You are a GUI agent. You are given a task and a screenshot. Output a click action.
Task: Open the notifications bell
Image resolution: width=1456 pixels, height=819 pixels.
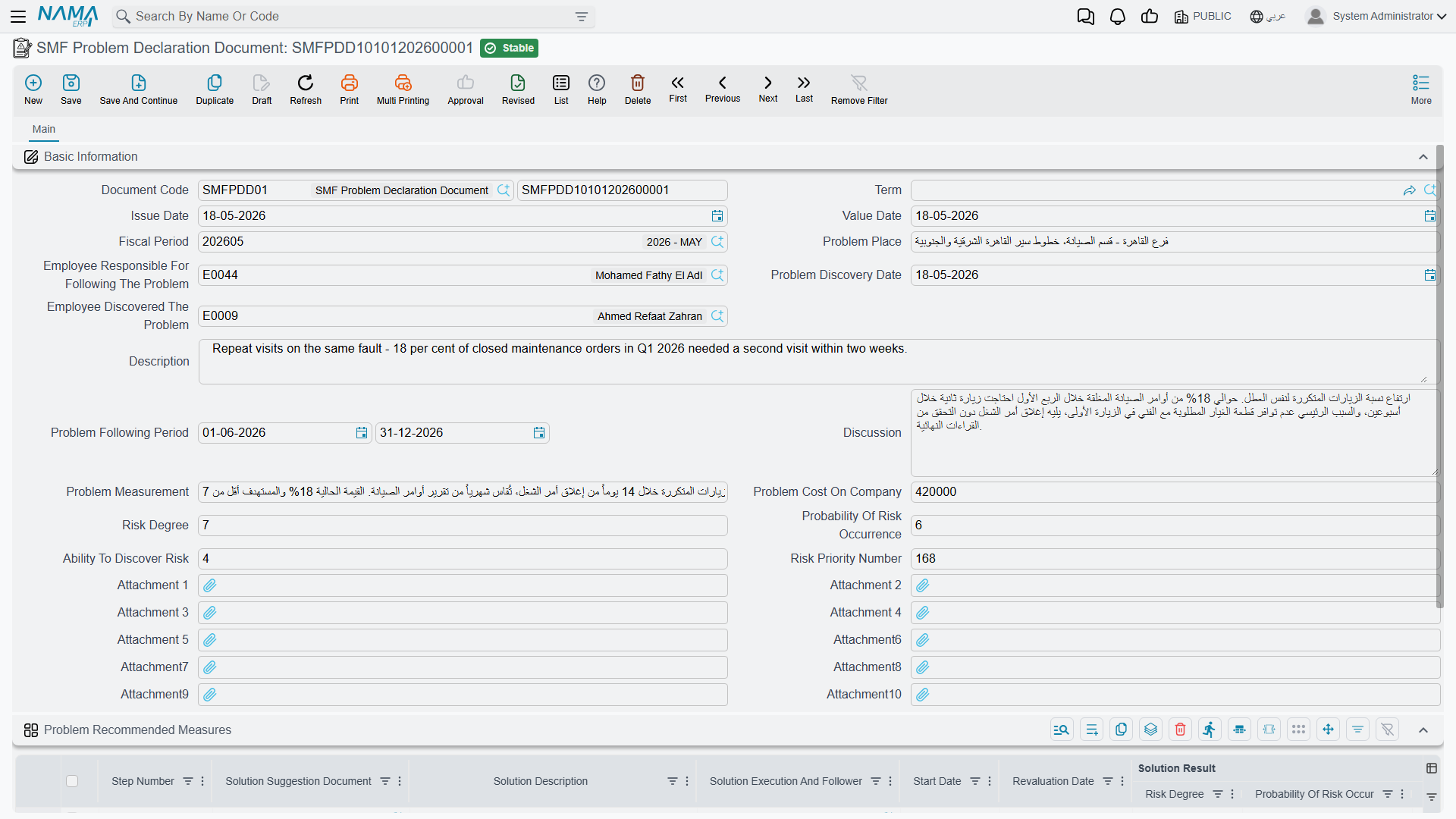[x=1118, y=17]
